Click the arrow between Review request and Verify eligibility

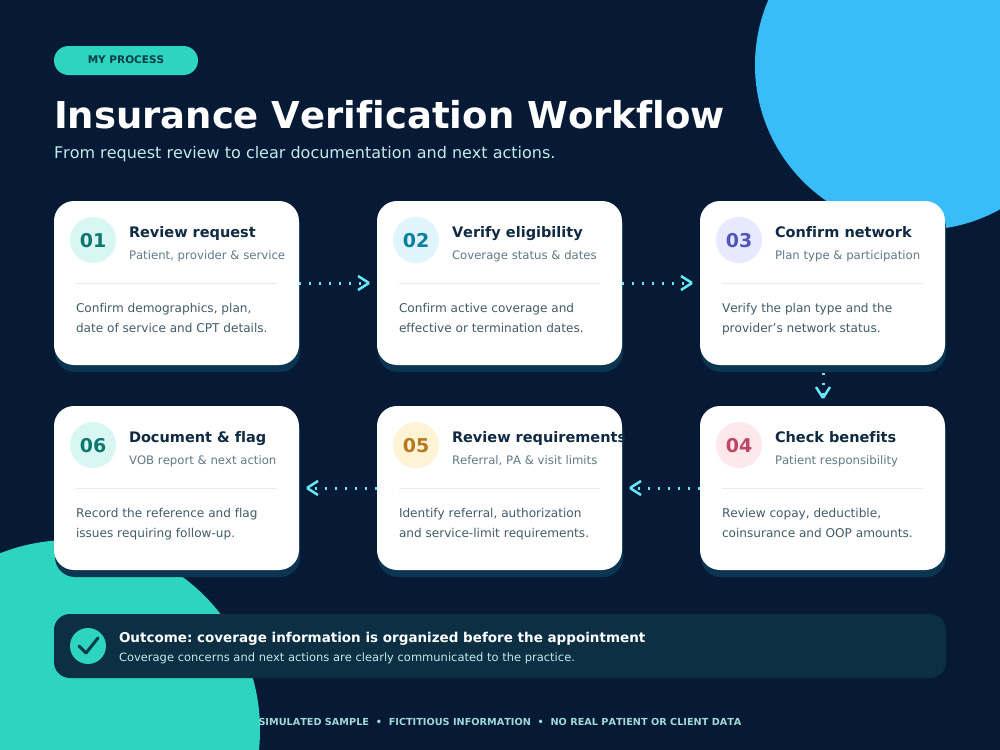click(335, 283)
